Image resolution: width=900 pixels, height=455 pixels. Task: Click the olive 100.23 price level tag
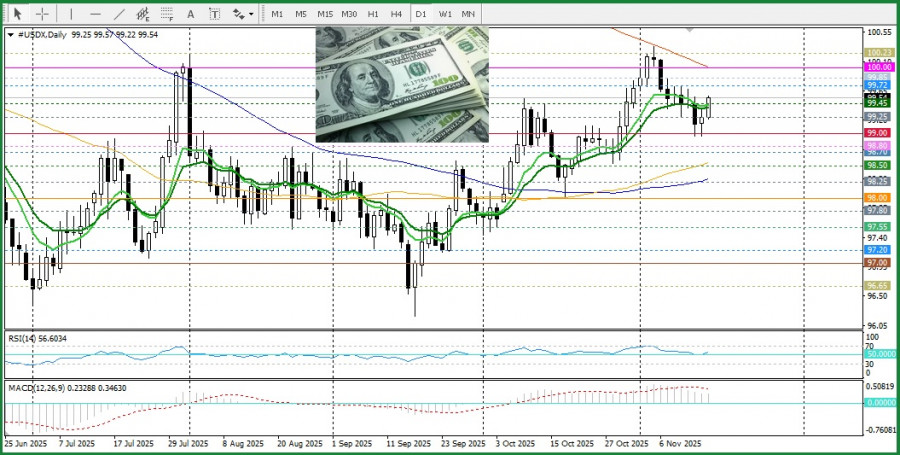pyautogui.click(x=878, y=53)
